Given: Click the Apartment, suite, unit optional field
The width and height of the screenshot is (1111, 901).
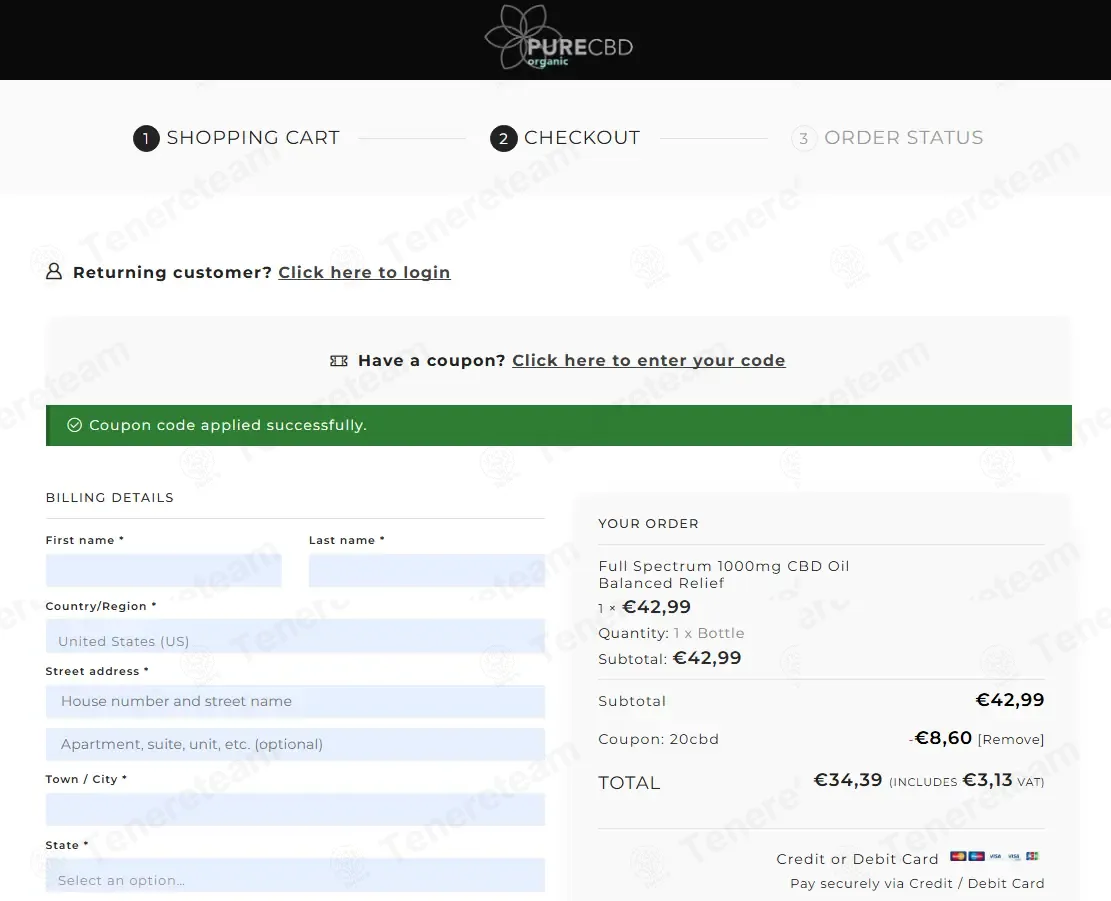Looking at the screenshot, I should [295, 745].
